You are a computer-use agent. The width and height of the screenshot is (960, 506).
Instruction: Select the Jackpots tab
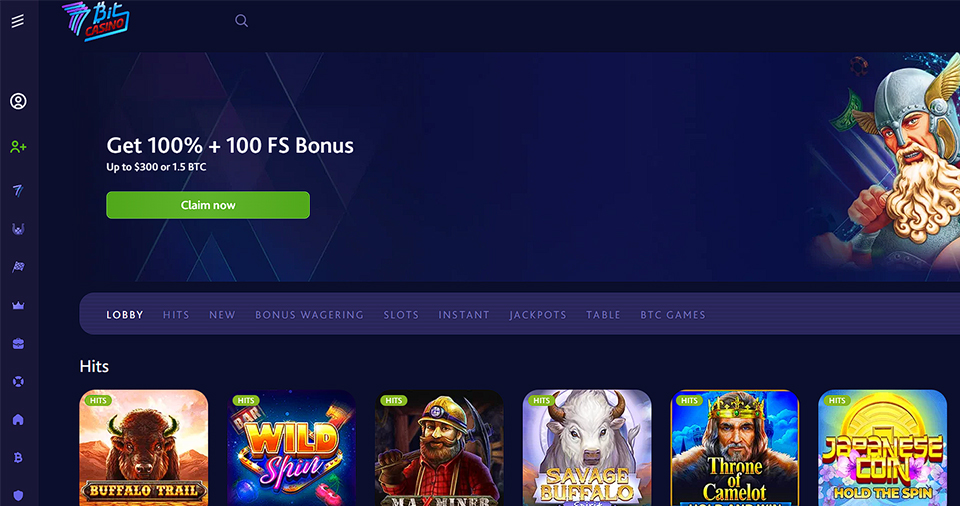[x=538, y=315]
